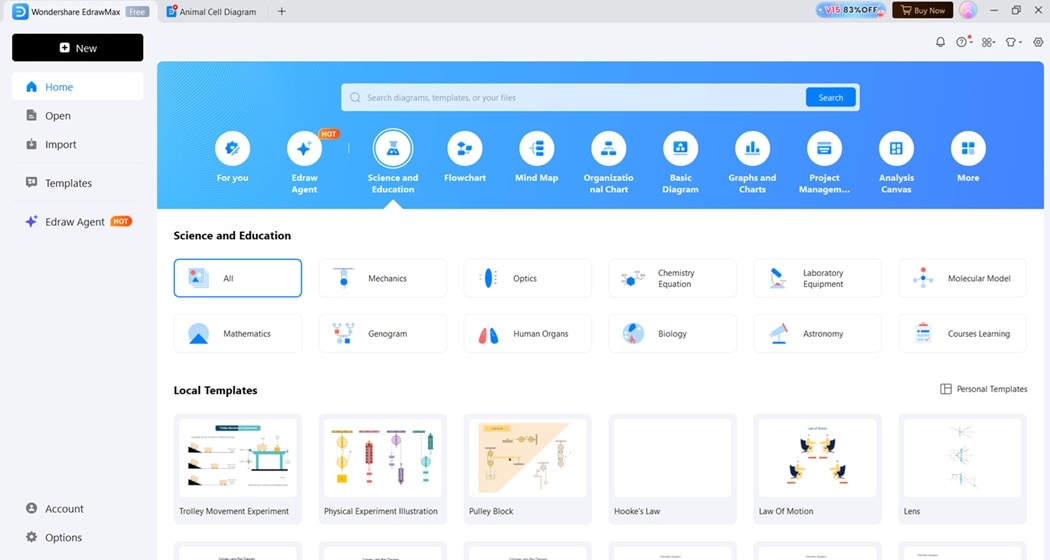Open the user profile avatar

(x=968, y=10)
